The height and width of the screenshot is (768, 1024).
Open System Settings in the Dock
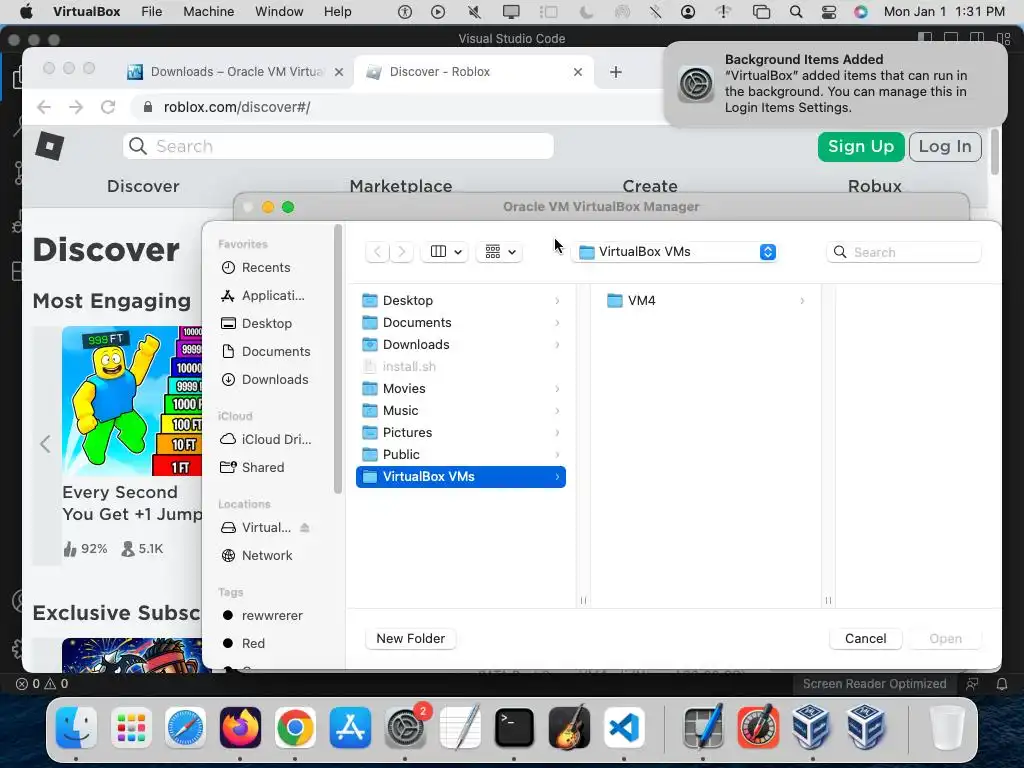pos(405,728)
